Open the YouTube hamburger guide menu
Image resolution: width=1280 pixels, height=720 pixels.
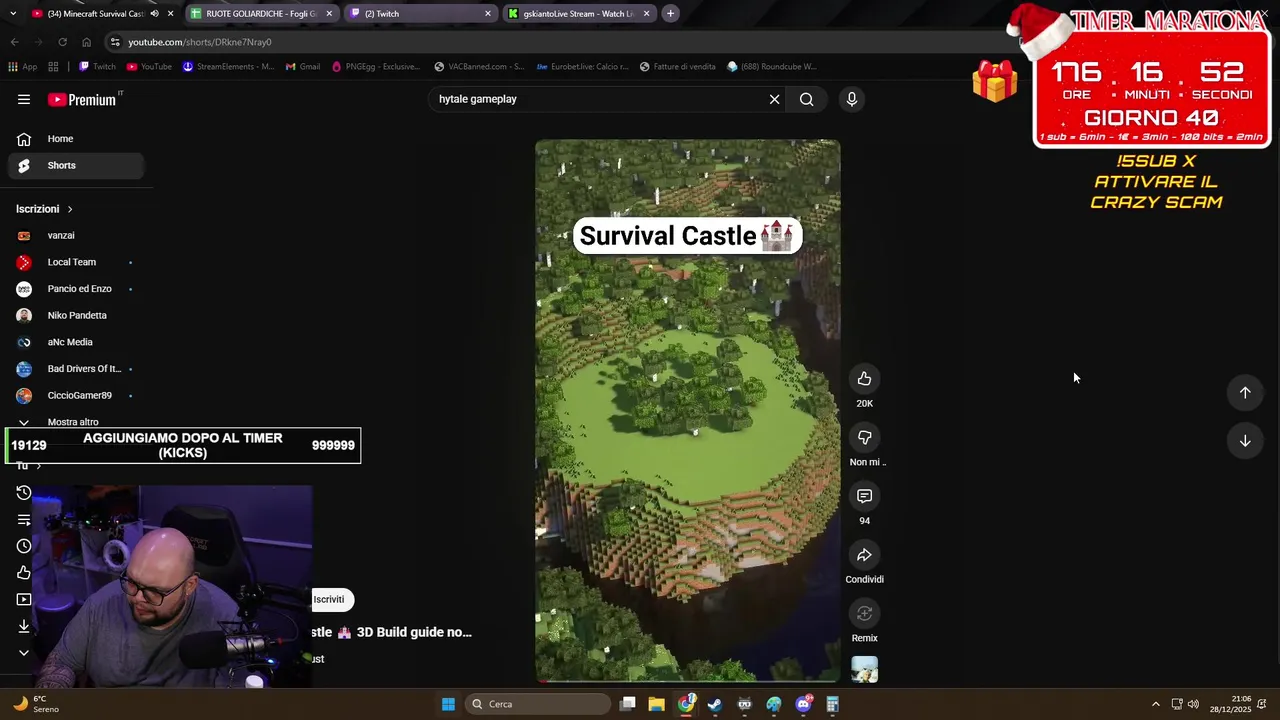(x=23, y=99)
